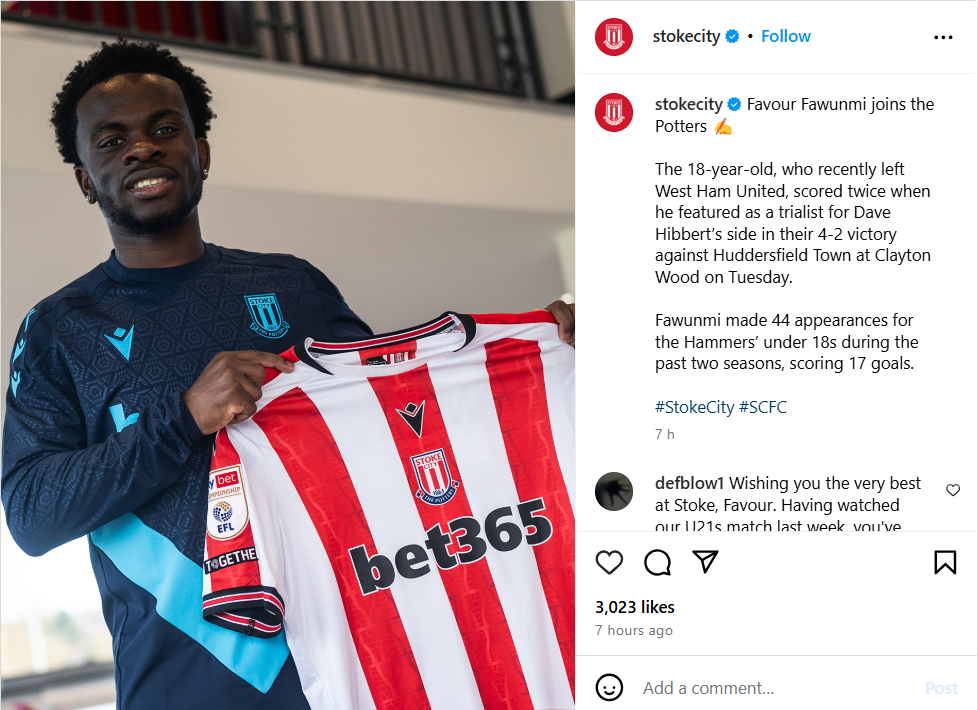This screenshot has height=710, width=978.
Task: Click the stokecity avatar next to caption
Action: point(614,112)
